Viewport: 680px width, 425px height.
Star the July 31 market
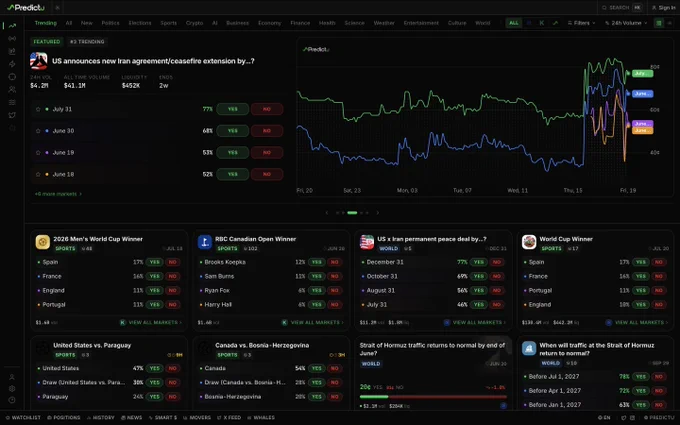[x=38, y=109]
